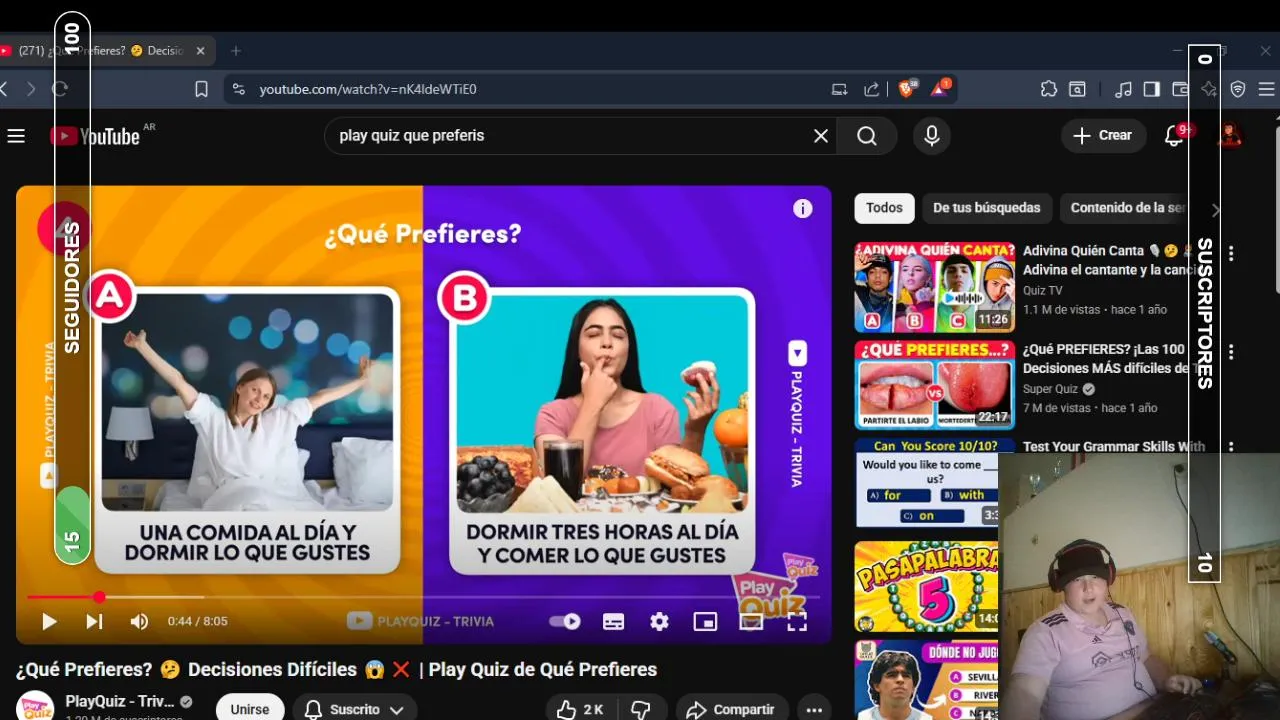Toggle autoplay switch in player
The width and height of the screenshot is (1280, 720).
[566, 622]
